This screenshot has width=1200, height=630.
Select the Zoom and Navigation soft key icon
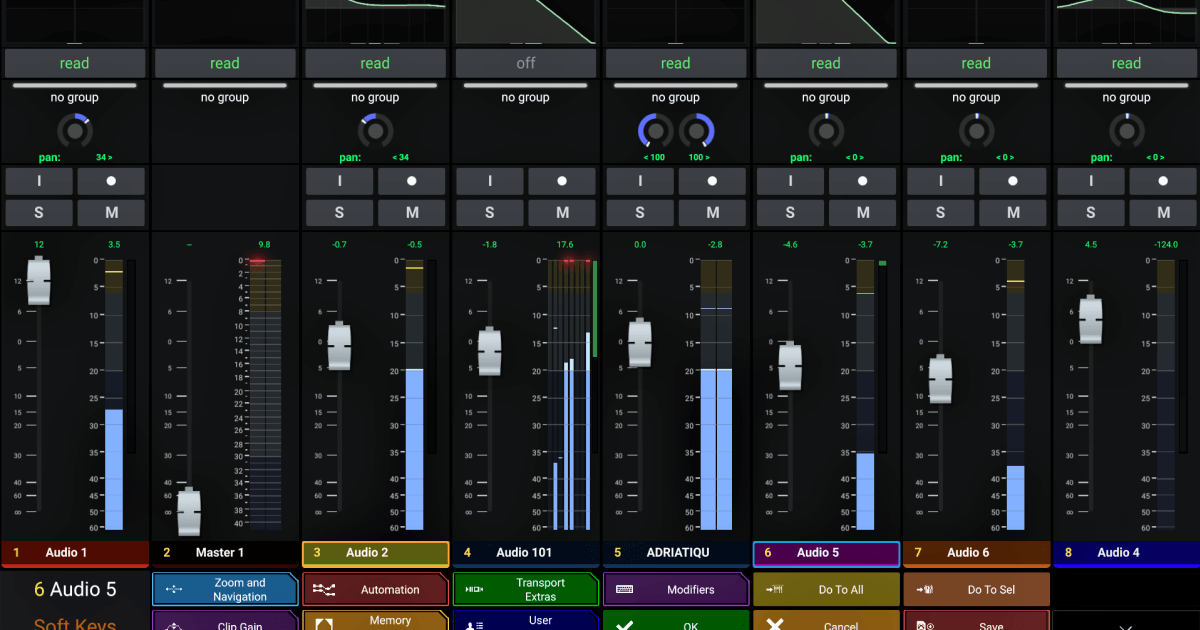172,589
